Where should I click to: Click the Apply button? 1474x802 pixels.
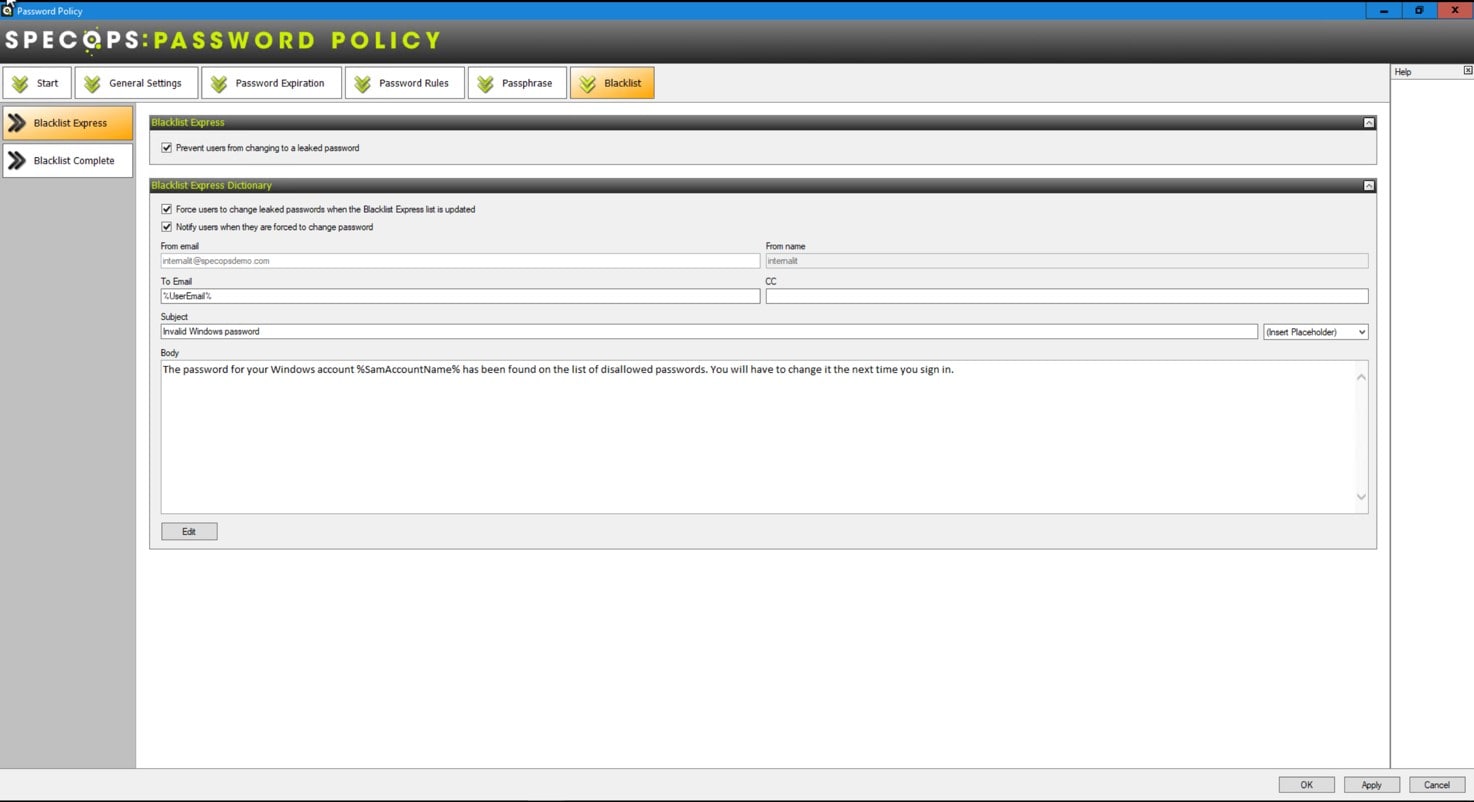click(1371, 785)
